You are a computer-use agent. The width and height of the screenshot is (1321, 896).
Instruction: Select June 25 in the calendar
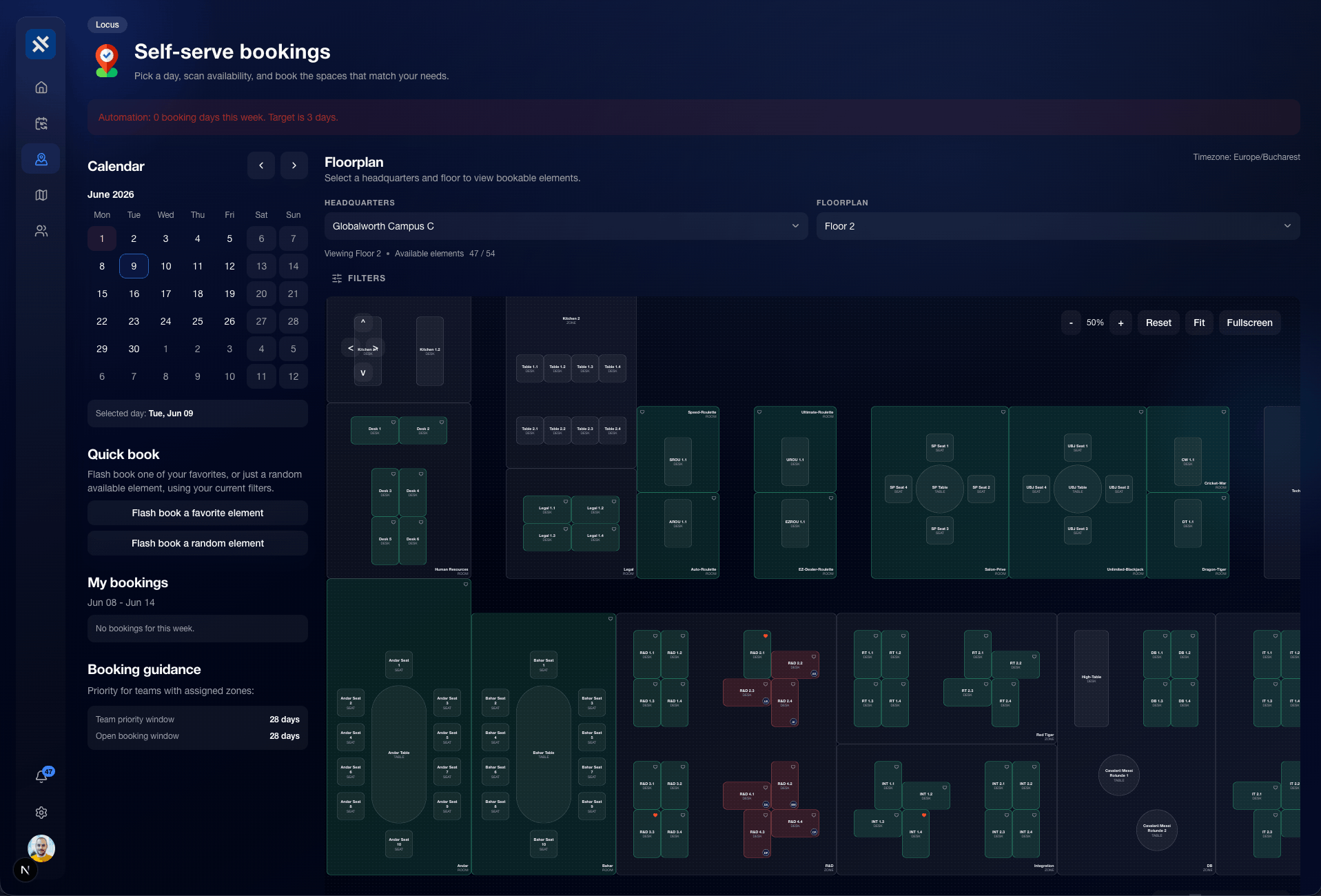pyautogui.click(x=198, y=321)
